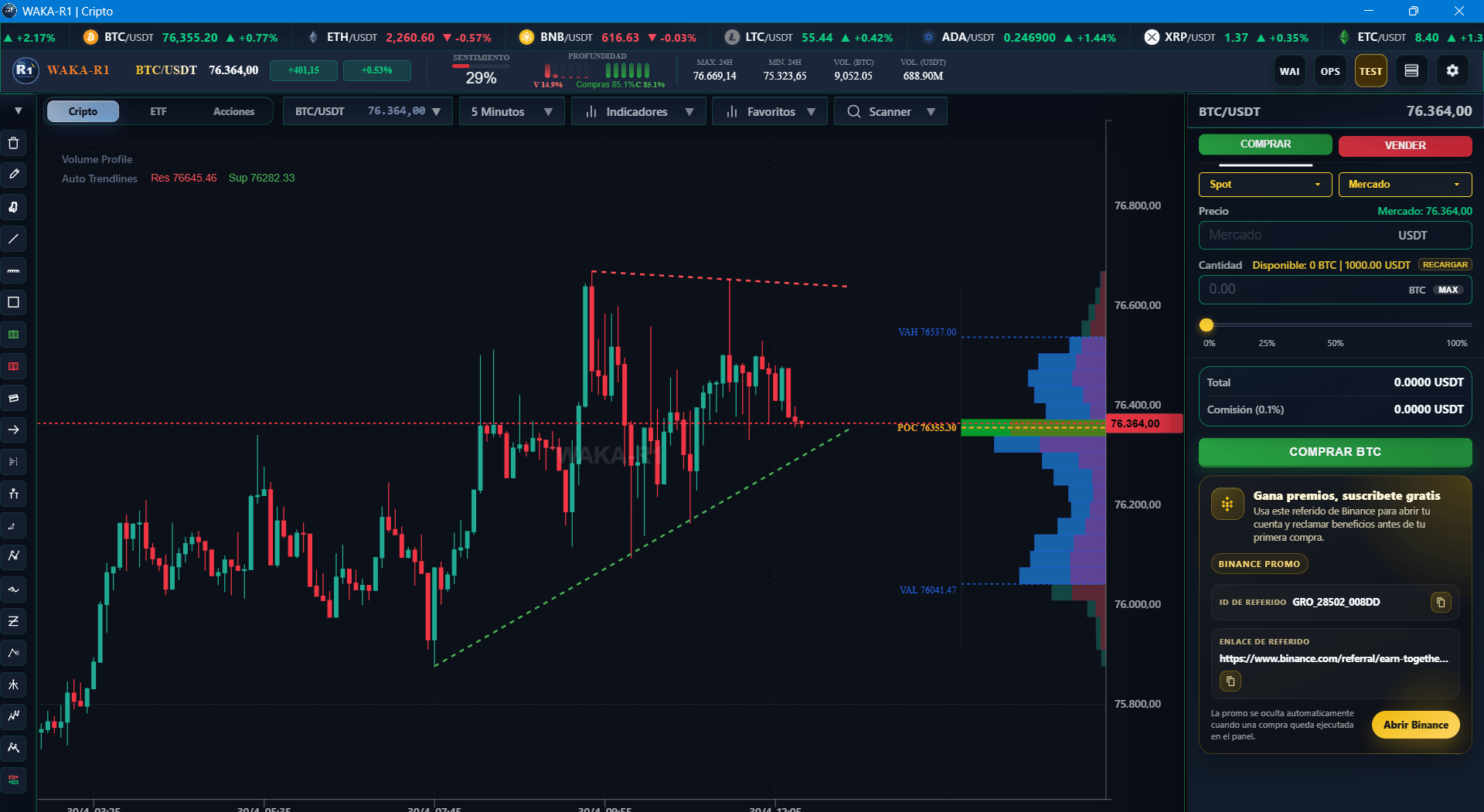Click the ADA/USDT ticker entry

tap(1019, 37)
